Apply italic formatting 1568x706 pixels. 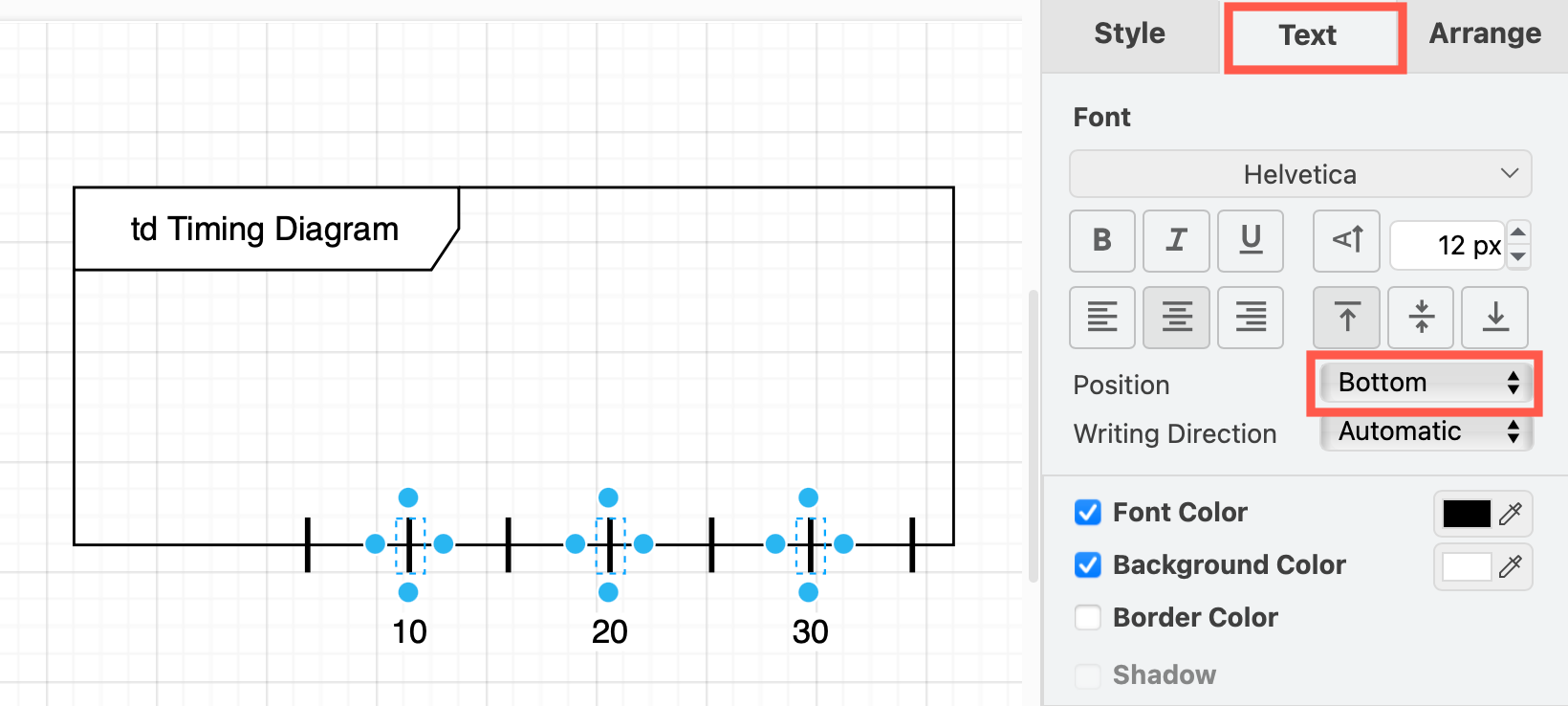click(x=1176, y=241)
